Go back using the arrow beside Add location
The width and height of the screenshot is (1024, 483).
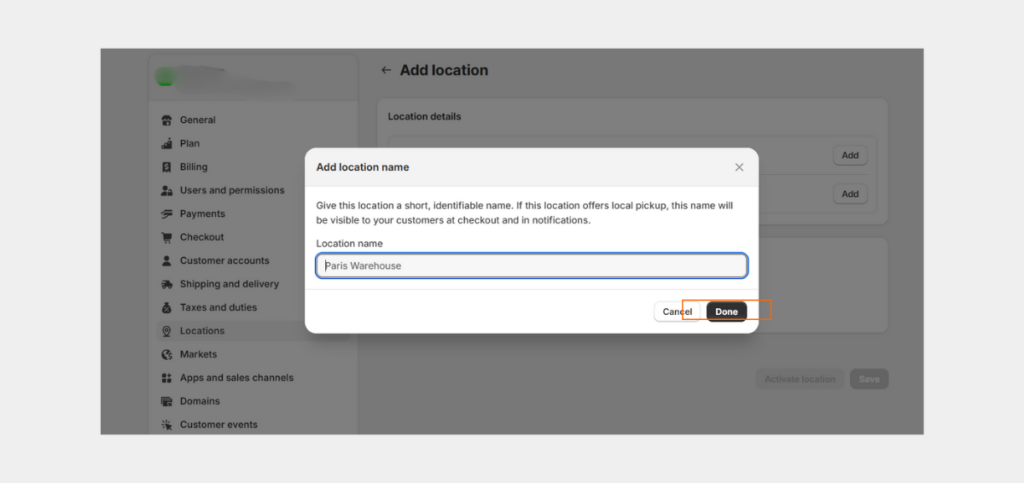click(386, 70)
